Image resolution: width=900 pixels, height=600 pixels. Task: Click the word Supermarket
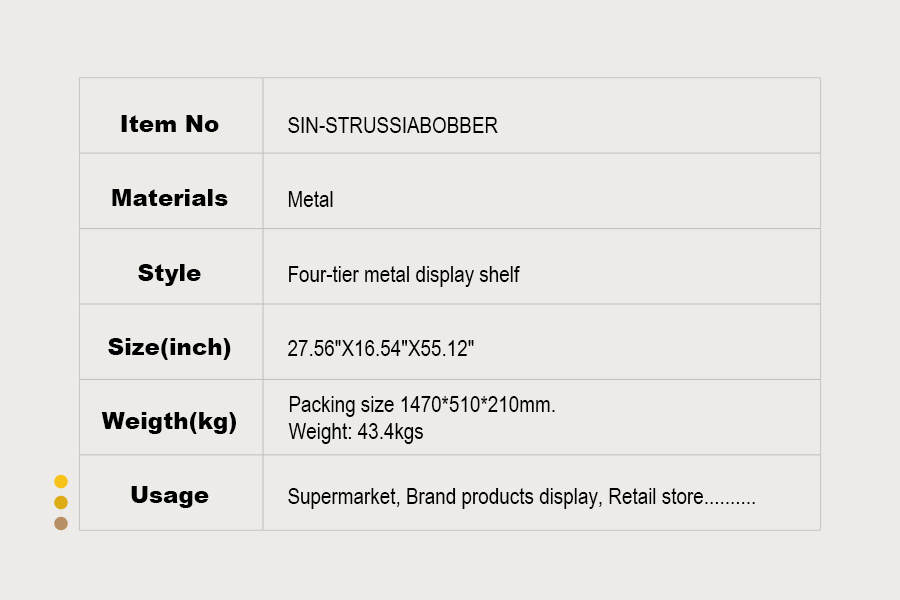coord(342,497)
